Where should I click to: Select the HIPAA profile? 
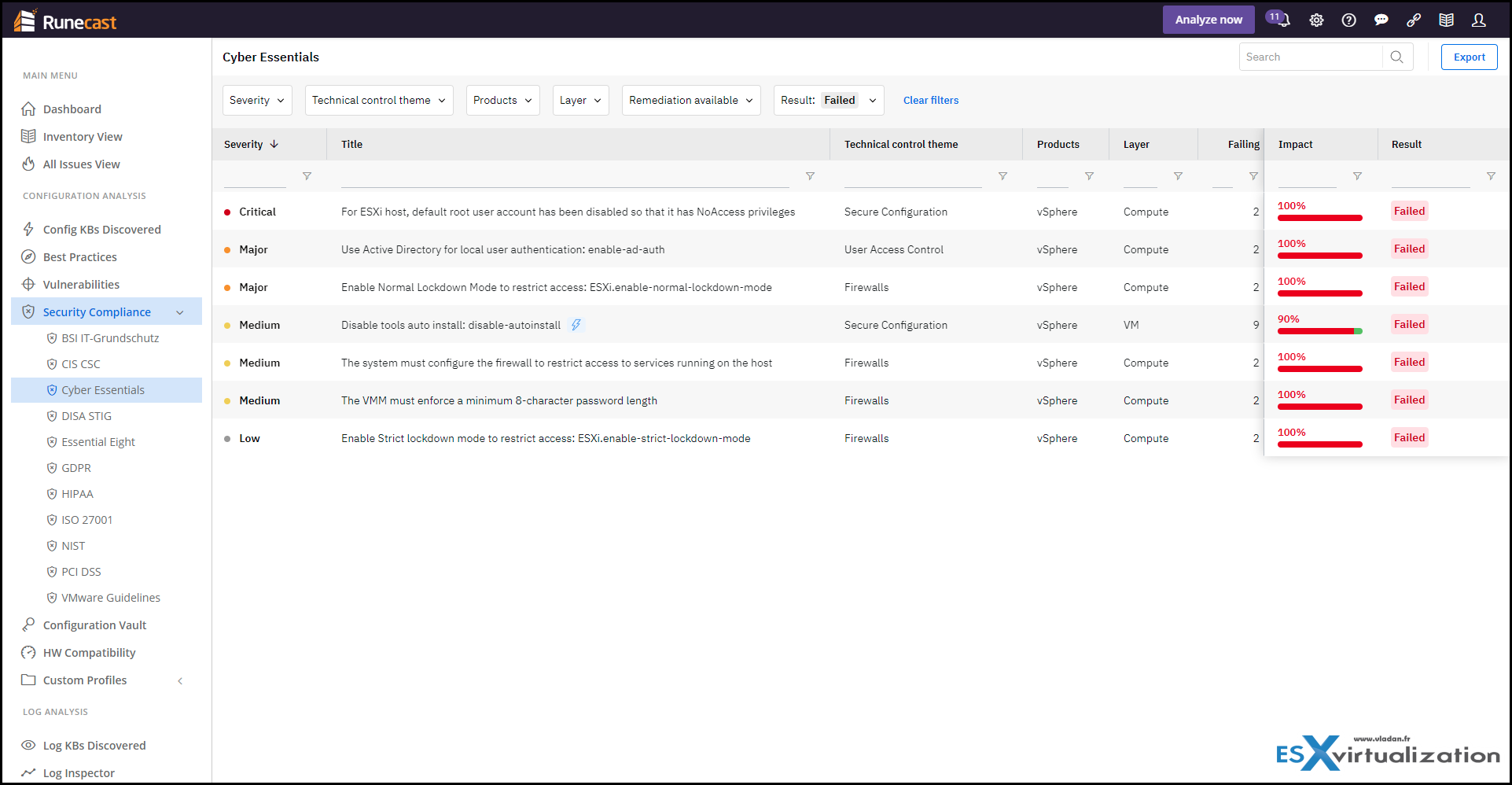[77, 494]
